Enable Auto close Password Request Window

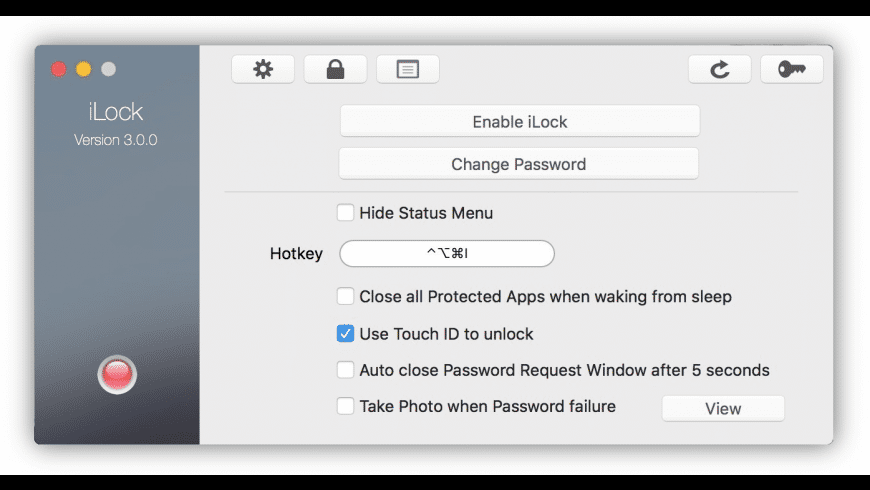pyautogui.click(x=345, y=370)
